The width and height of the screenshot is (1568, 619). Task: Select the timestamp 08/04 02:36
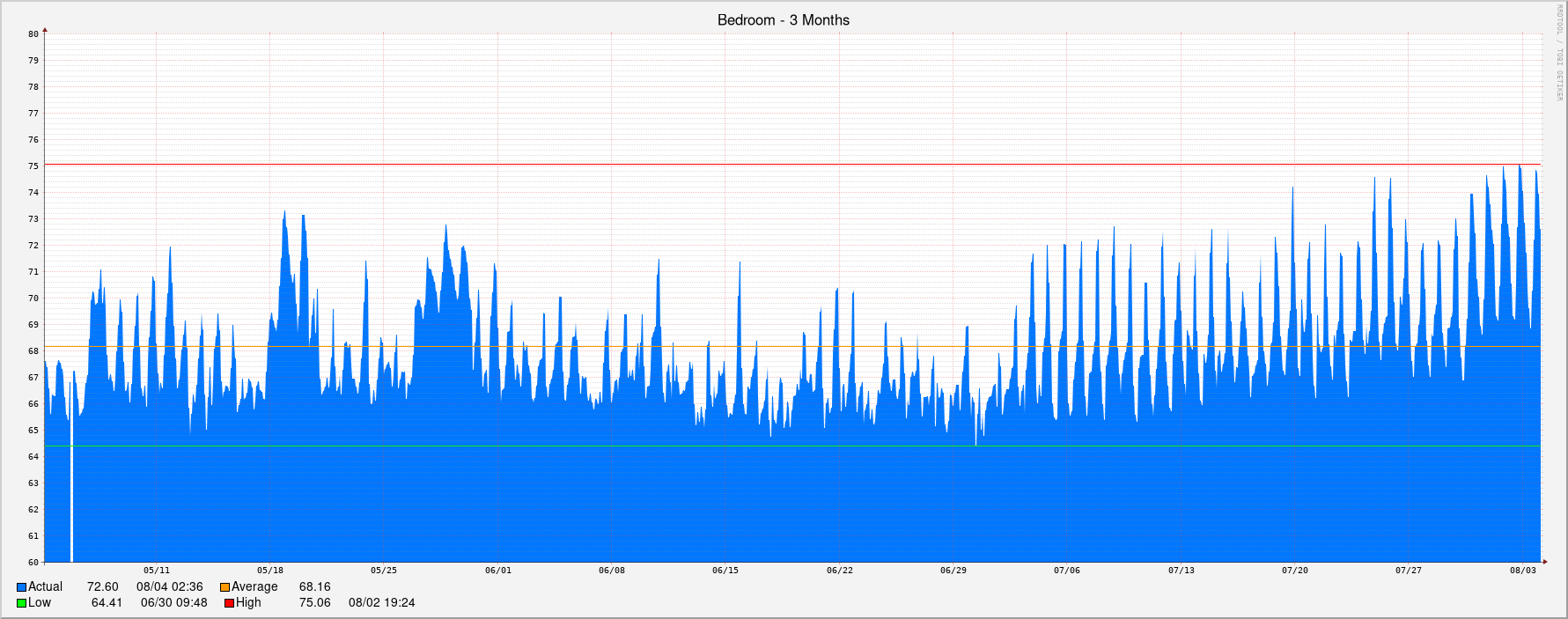click(170, 586)
